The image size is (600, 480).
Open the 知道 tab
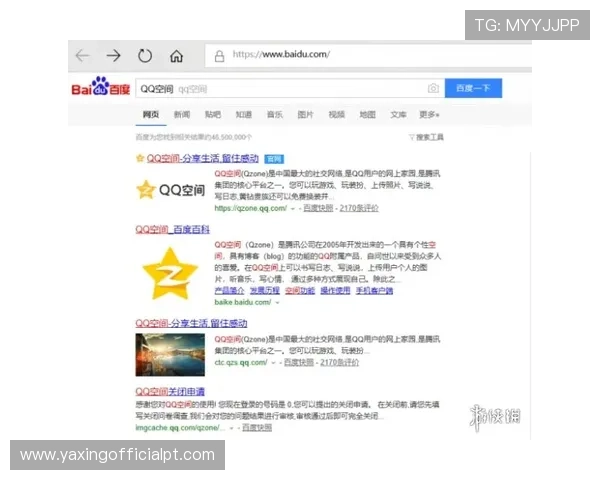244,114
